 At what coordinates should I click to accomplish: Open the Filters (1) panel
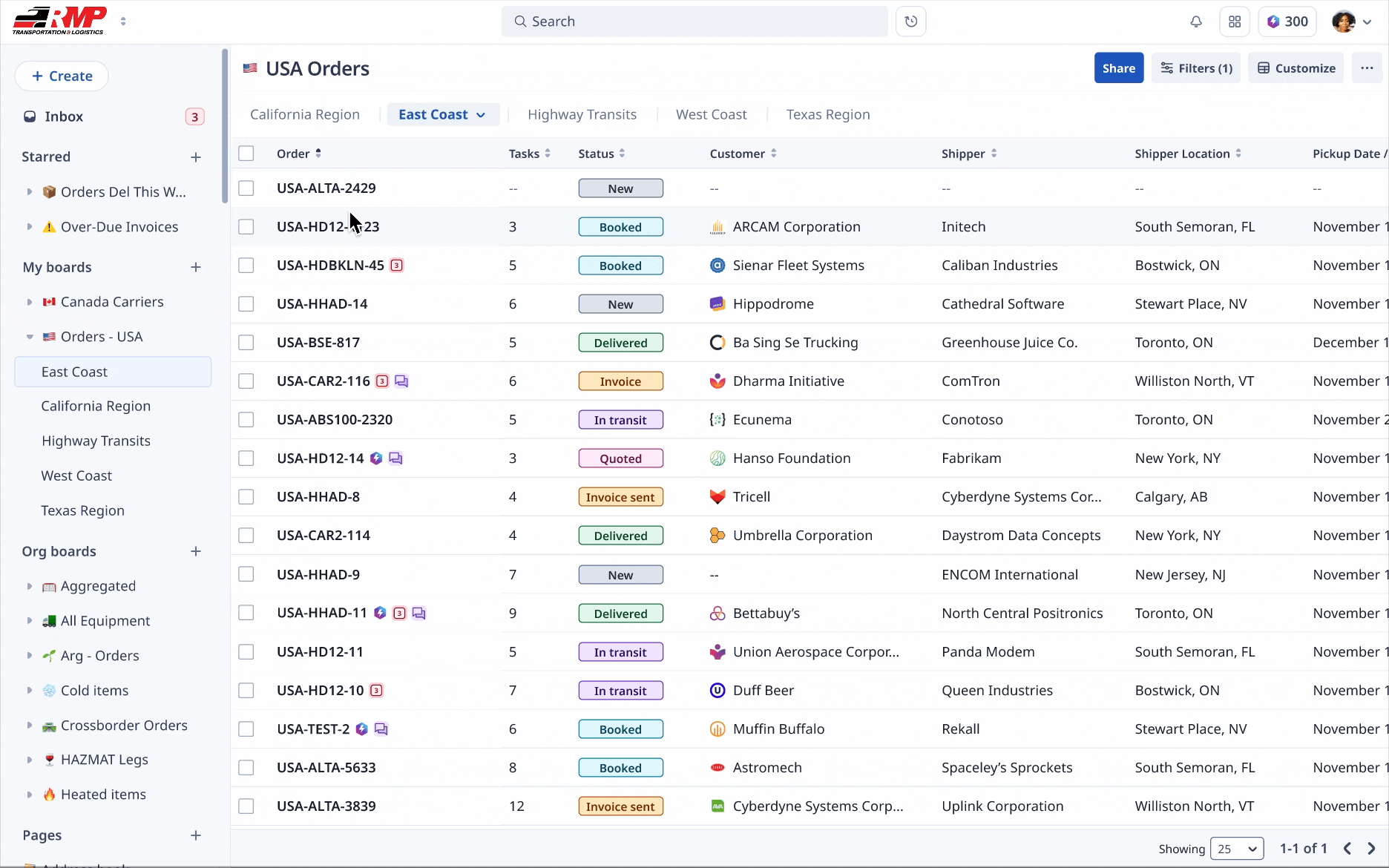coord(1196,68)
